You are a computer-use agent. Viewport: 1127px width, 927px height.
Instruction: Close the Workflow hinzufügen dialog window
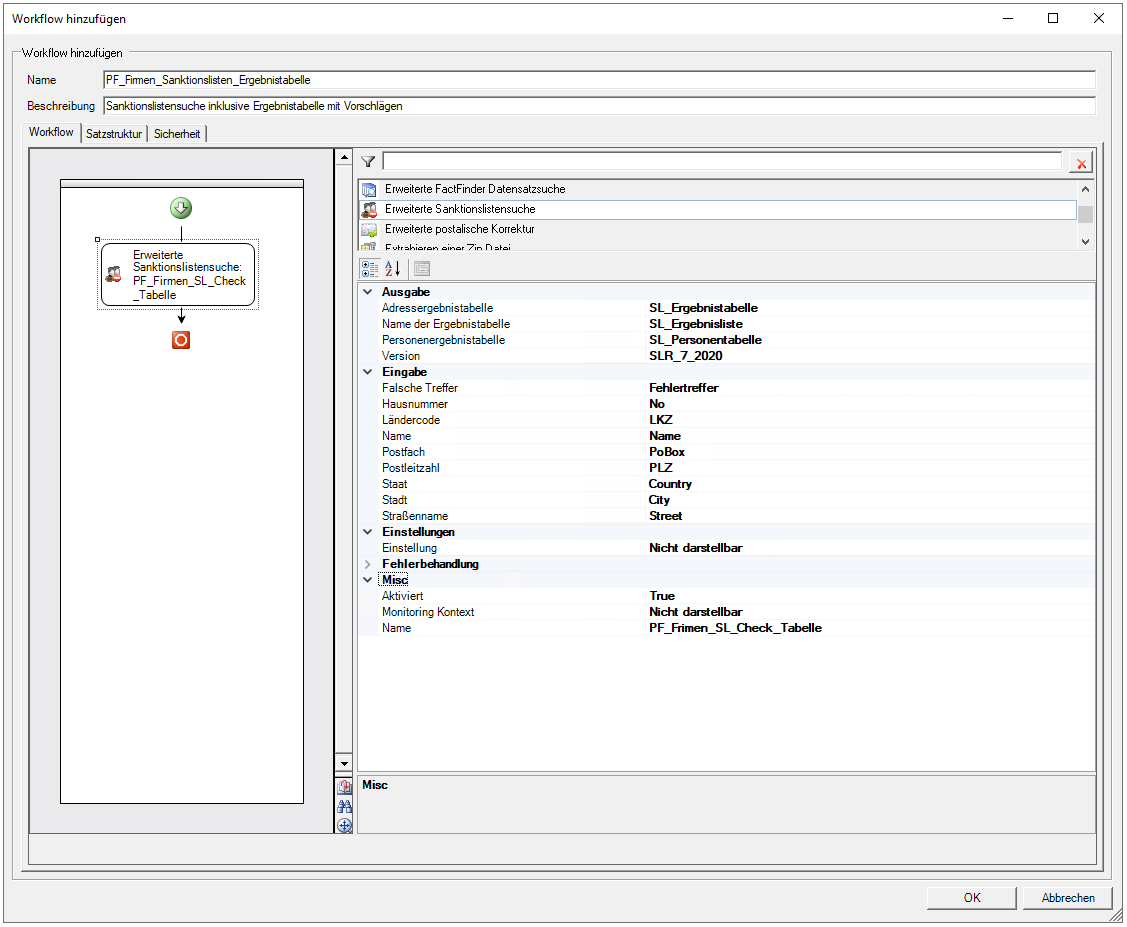click(x=1098, y=19)
